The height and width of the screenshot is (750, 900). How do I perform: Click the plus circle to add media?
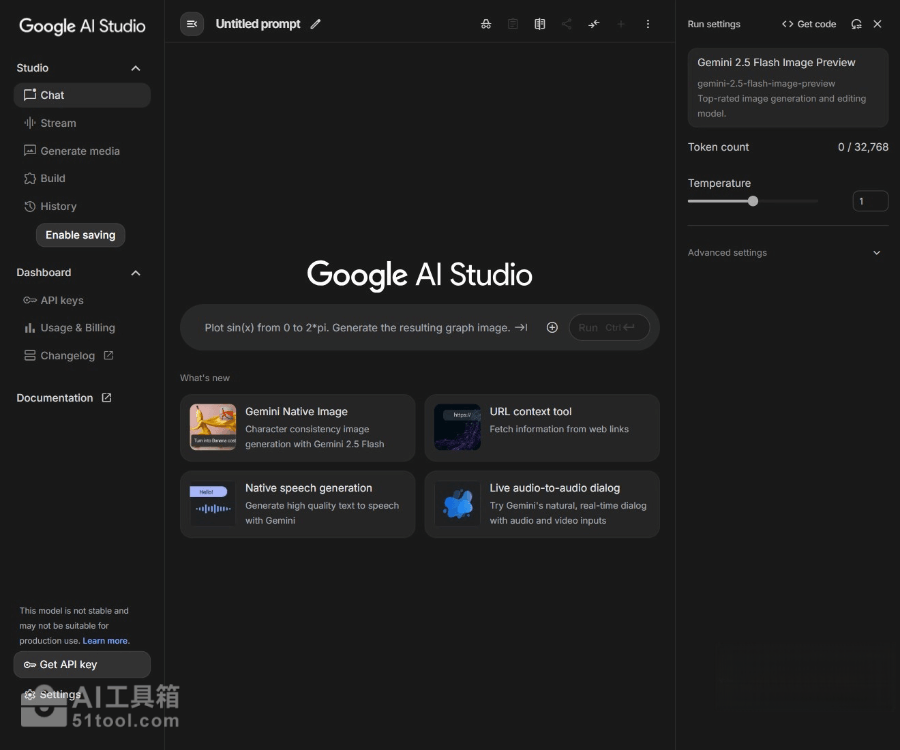[x=552, y=327]
